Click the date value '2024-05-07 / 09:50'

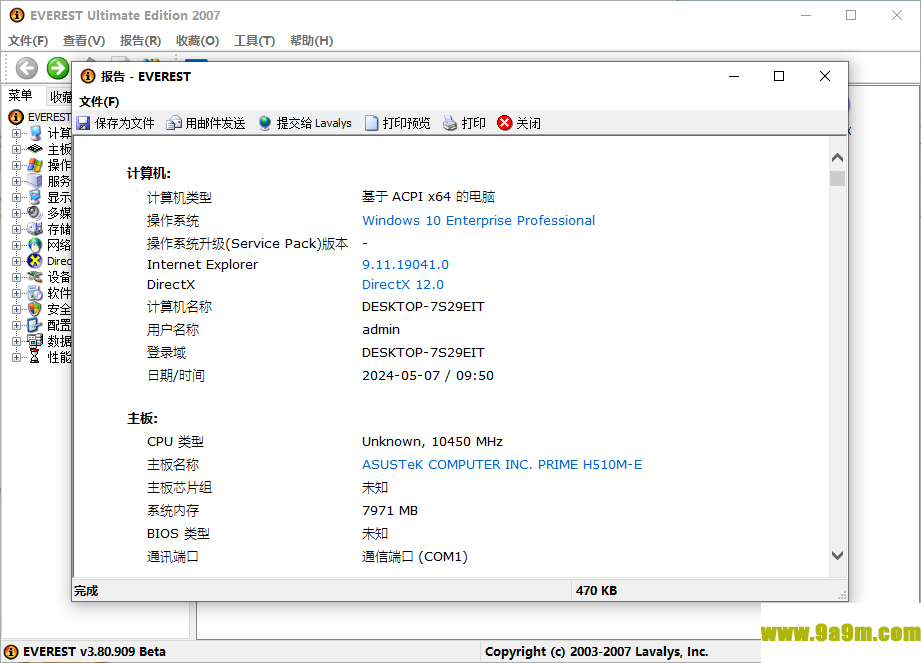(428, 376)
